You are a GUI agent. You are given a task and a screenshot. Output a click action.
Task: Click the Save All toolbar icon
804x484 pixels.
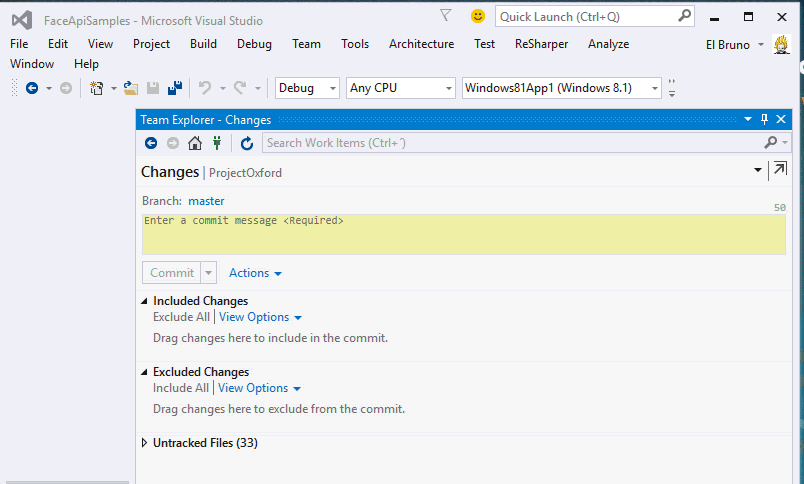click(x=174, y=88)
